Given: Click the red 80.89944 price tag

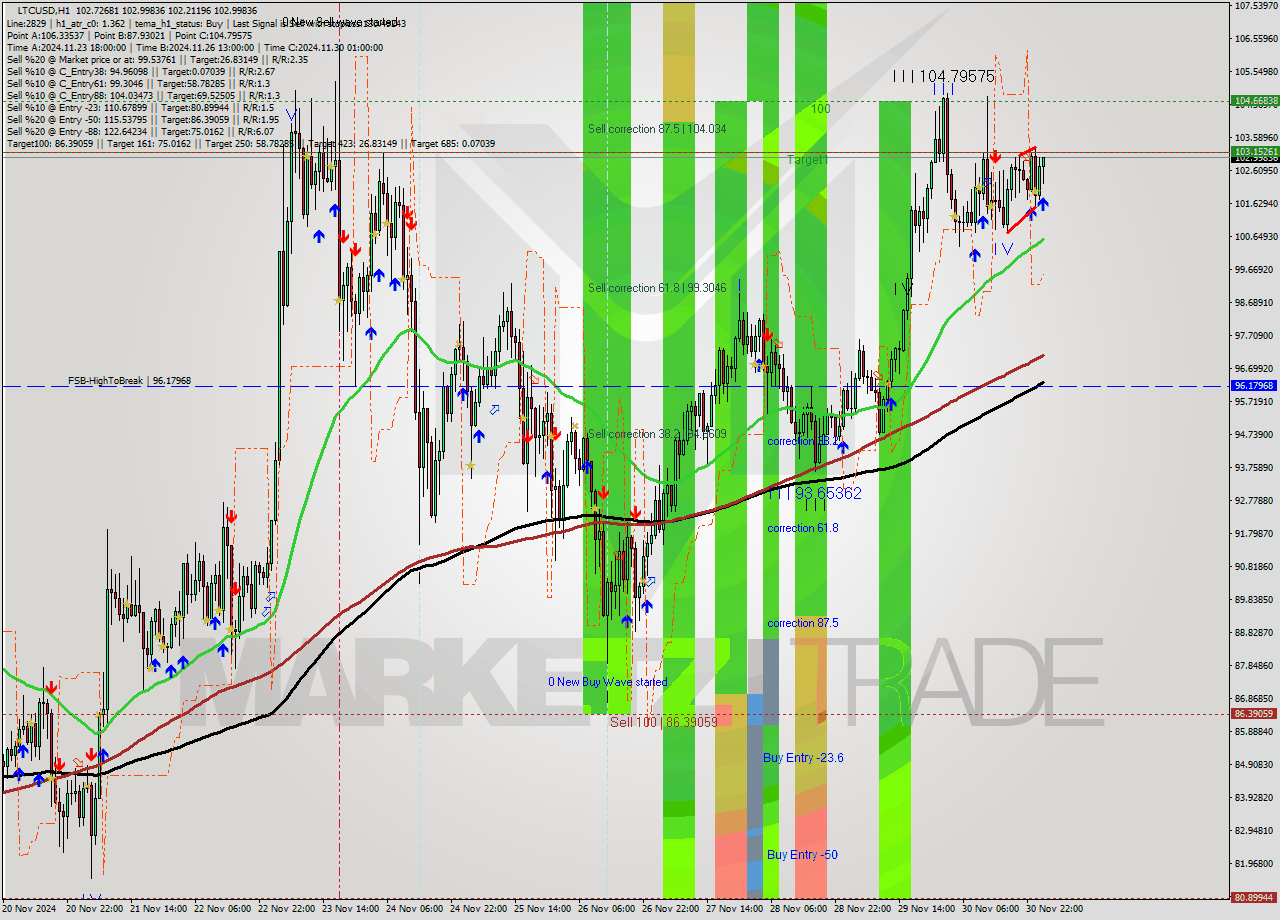Looking at the screenshot, I should point(1255,897).
